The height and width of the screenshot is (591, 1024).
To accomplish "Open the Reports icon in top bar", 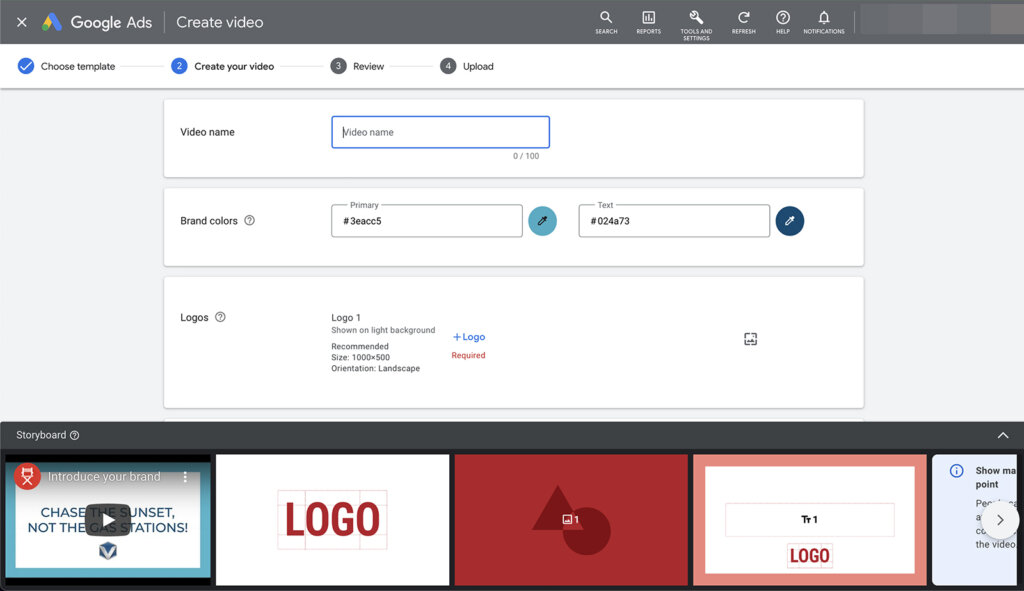I will [648, 18].
